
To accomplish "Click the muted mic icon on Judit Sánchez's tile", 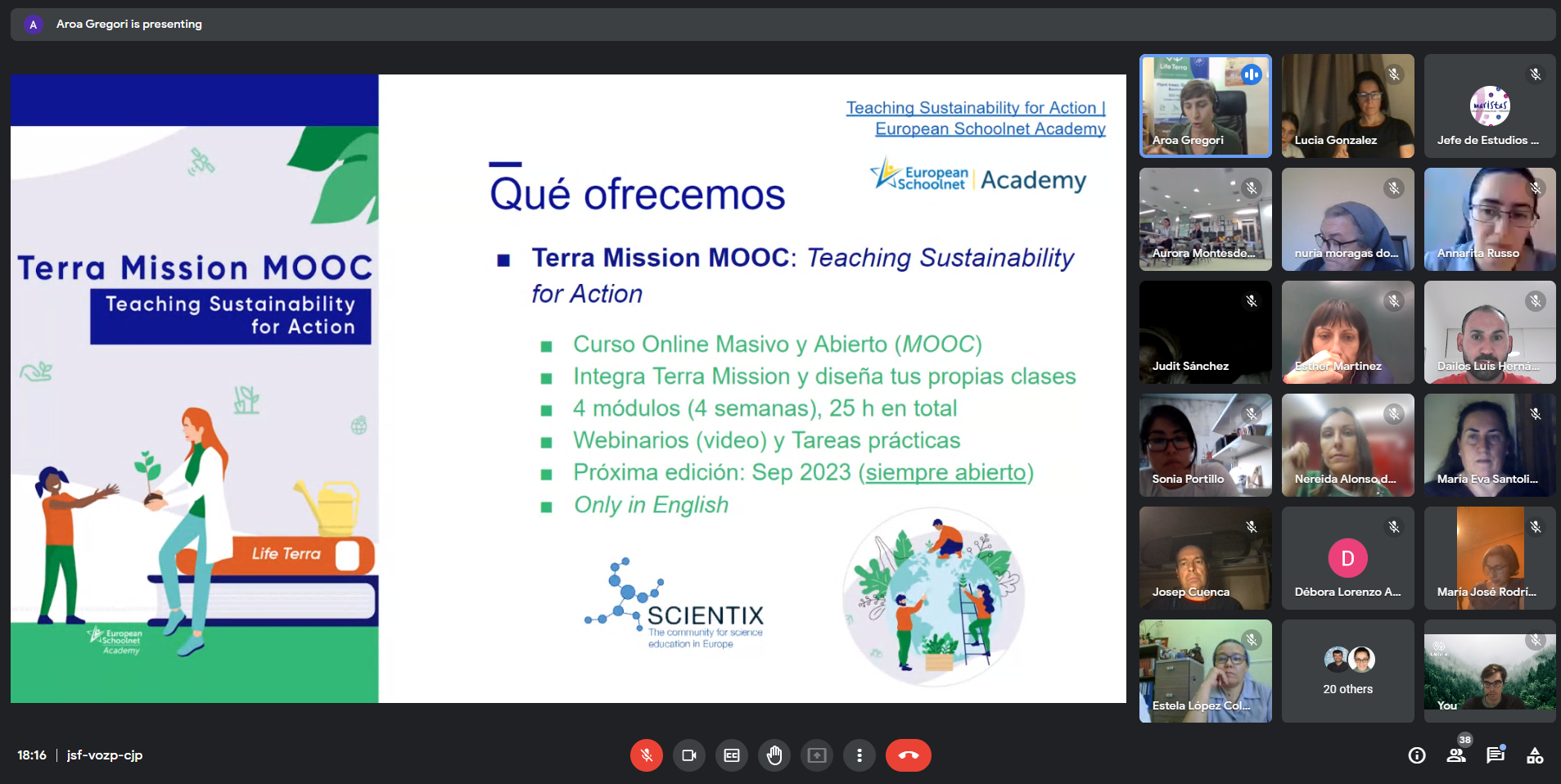I will point(1251,301).
